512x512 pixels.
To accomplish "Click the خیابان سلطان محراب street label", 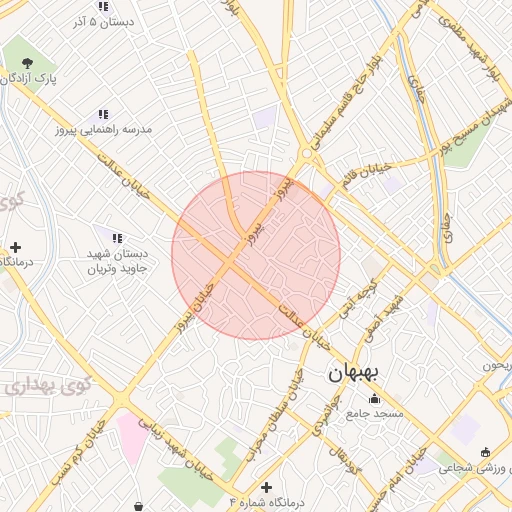I will click(x=275, y=415).
